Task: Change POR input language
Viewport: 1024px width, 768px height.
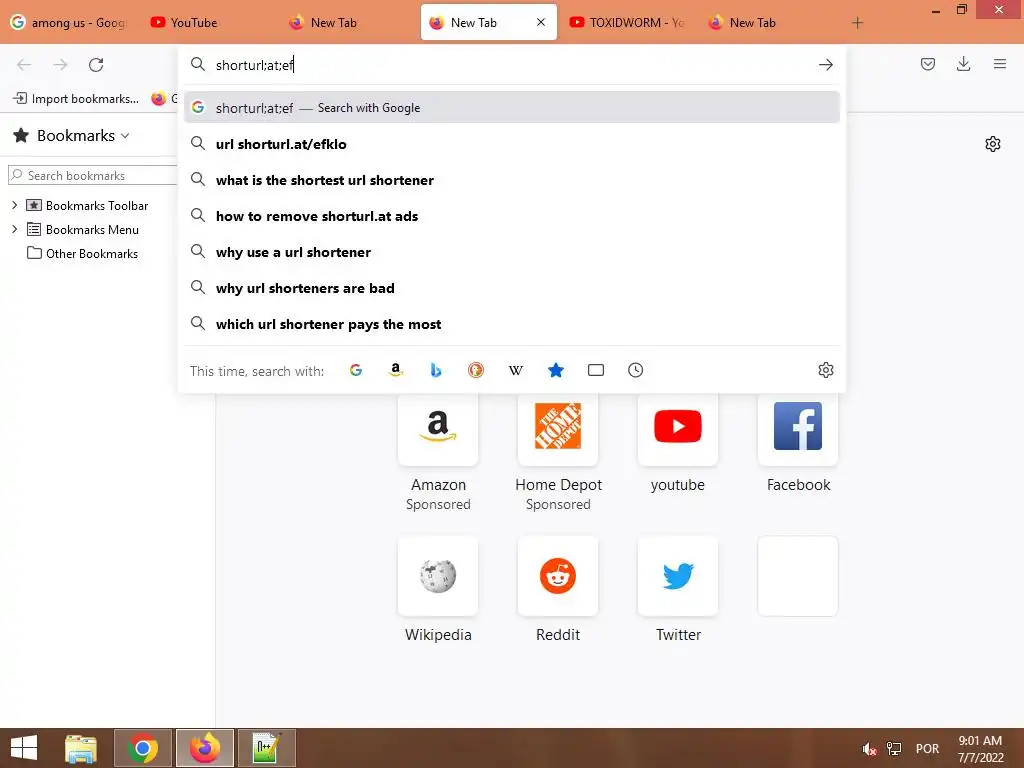Action: click(927, 748)
